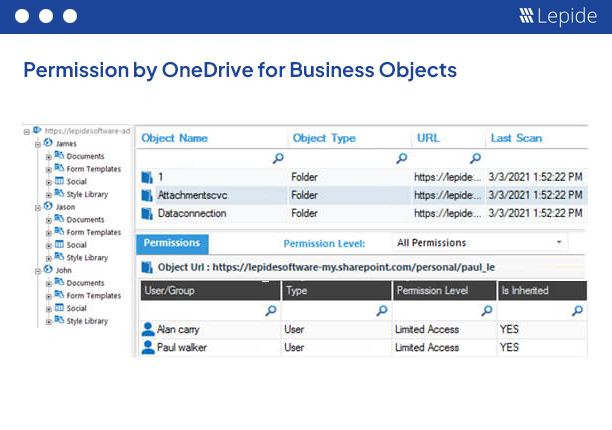Click Form Templates icon under Jason

59,231
